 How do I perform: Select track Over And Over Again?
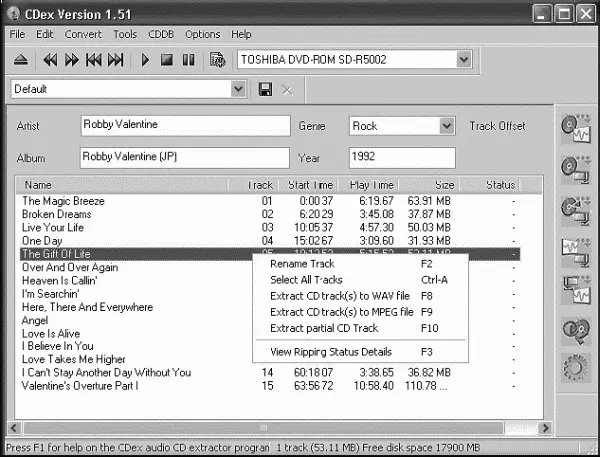tap(70, 267)
